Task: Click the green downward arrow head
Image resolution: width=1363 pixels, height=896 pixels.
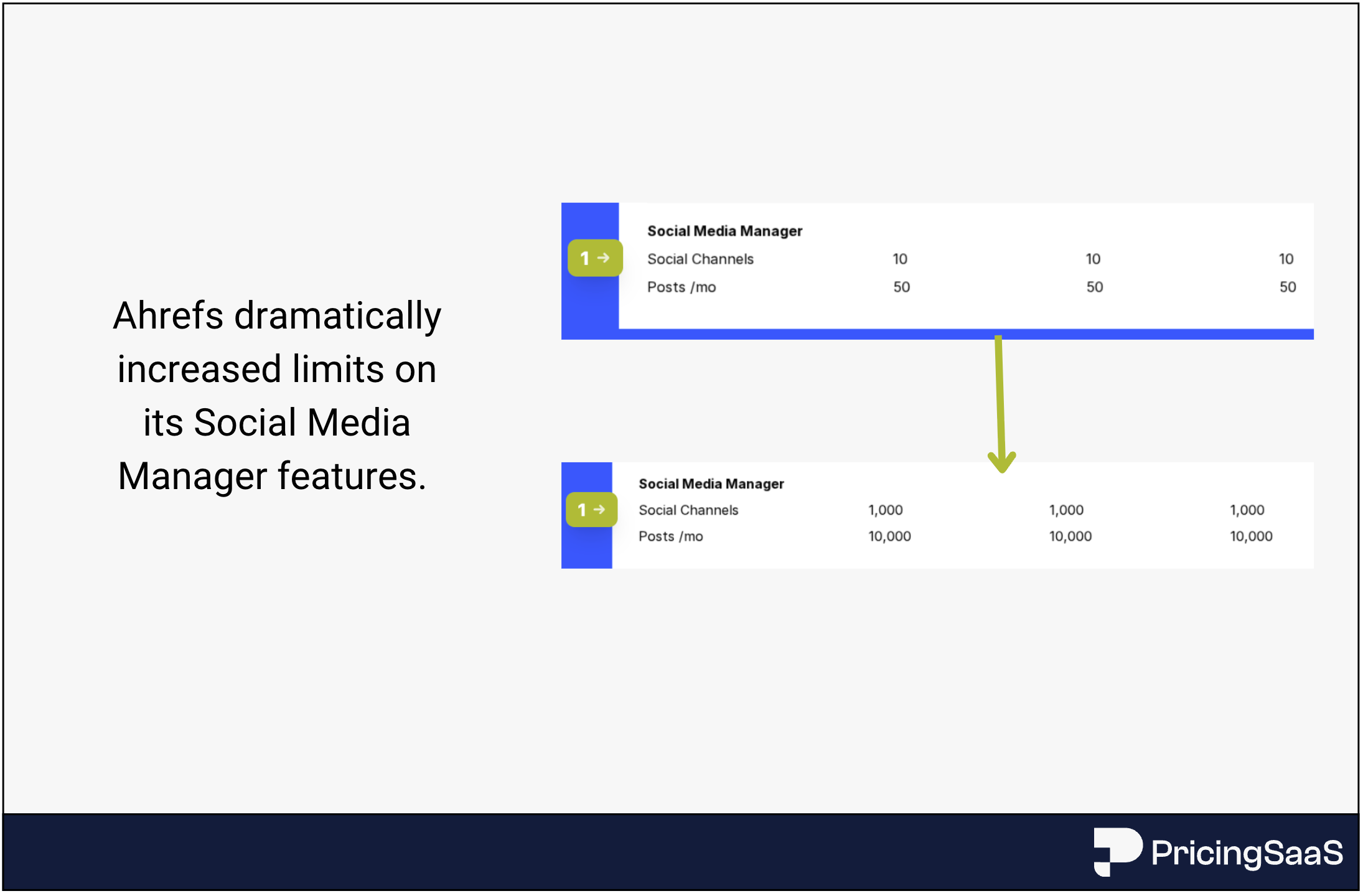Action: coord(1001,463)
